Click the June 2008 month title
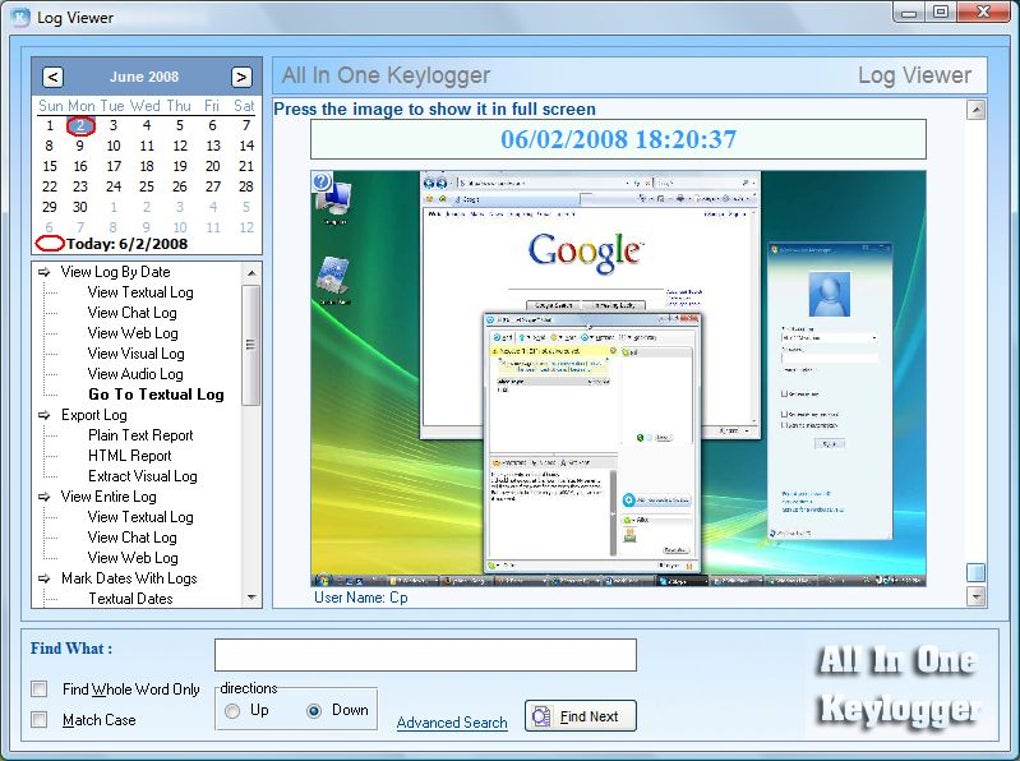 pos(144,77)
